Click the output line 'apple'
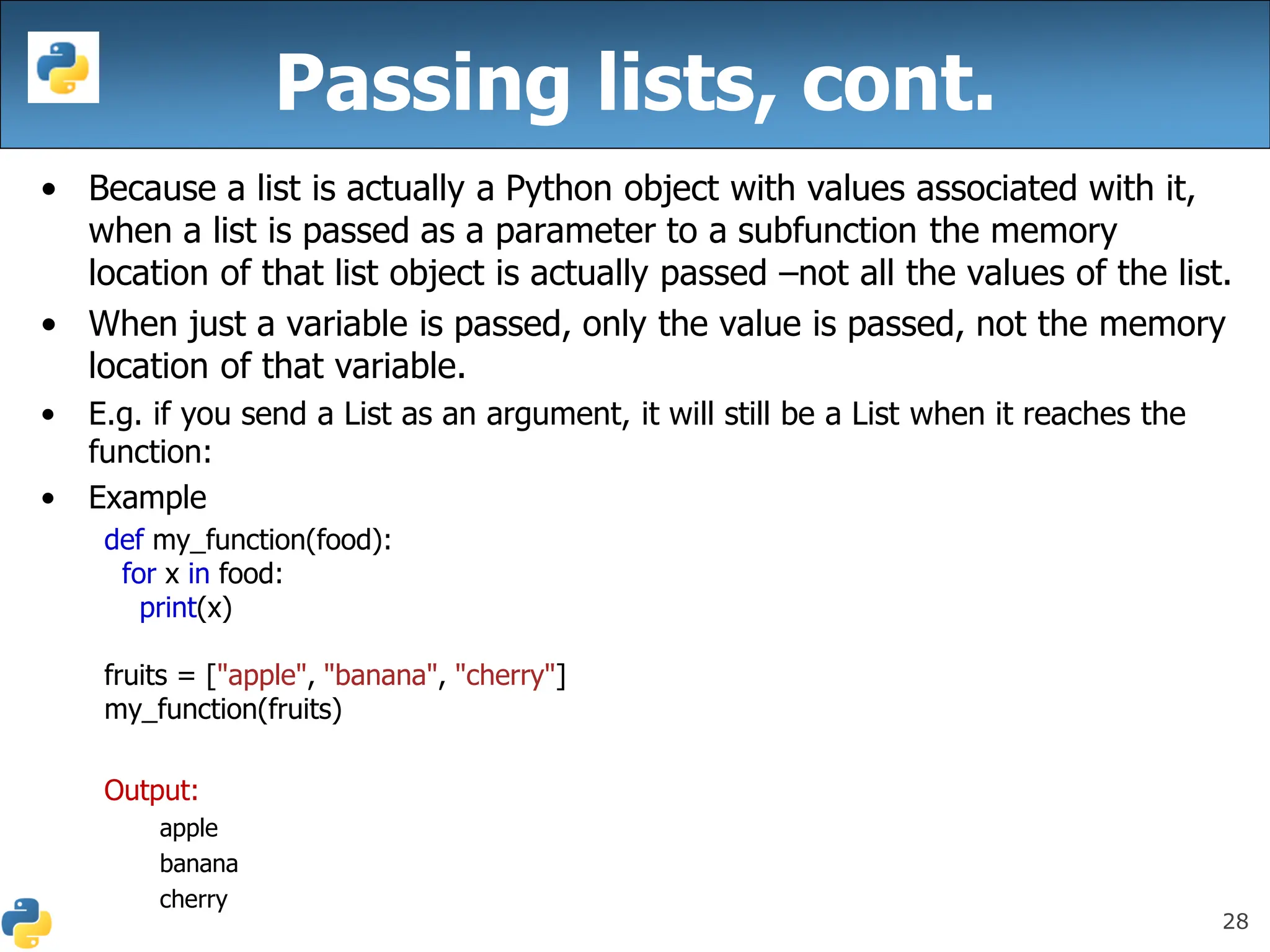1270x952 pixels. pyautogui.click(x=189, y=829)
